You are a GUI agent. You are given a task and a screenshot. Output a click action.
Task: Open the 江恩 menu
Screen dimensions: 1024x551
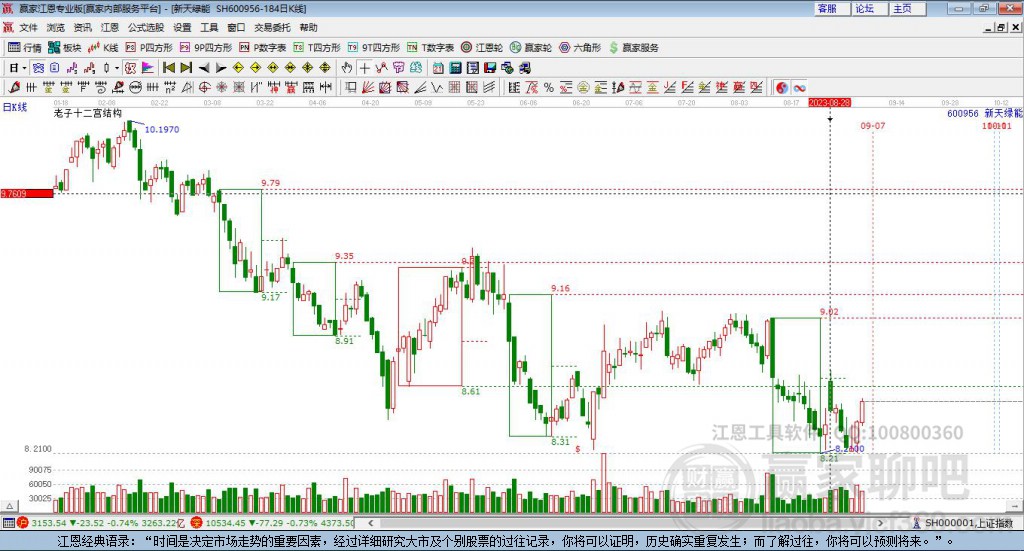click(x=110, y=27)
